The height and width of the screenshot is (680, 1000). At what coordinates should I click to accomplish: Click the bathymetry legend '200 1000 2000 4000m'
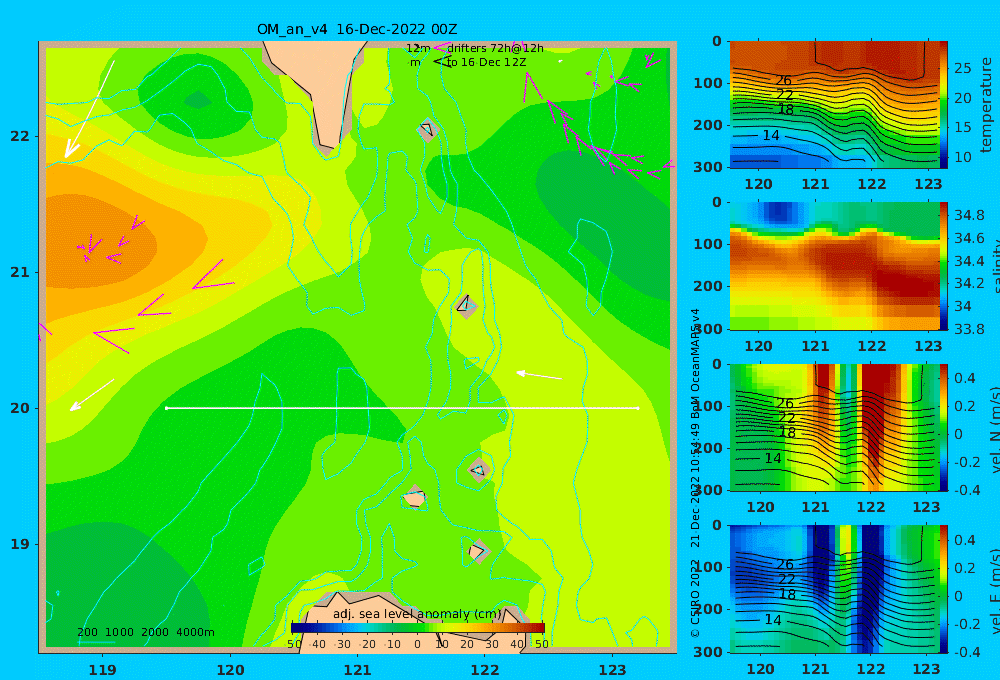(x=145, y=632)
